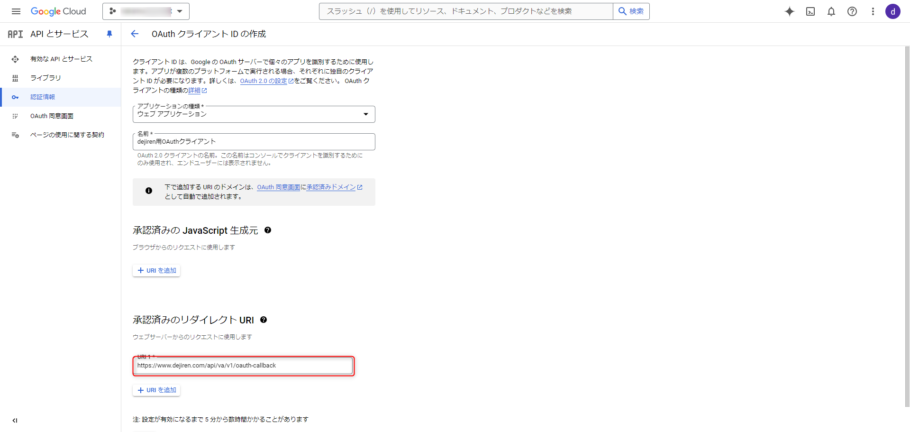Image resolution: width=910 pixels, height=432 pixels.
Task: Open 有効な API とサービス in the sidebar
Action: click(x=61, y=59)
